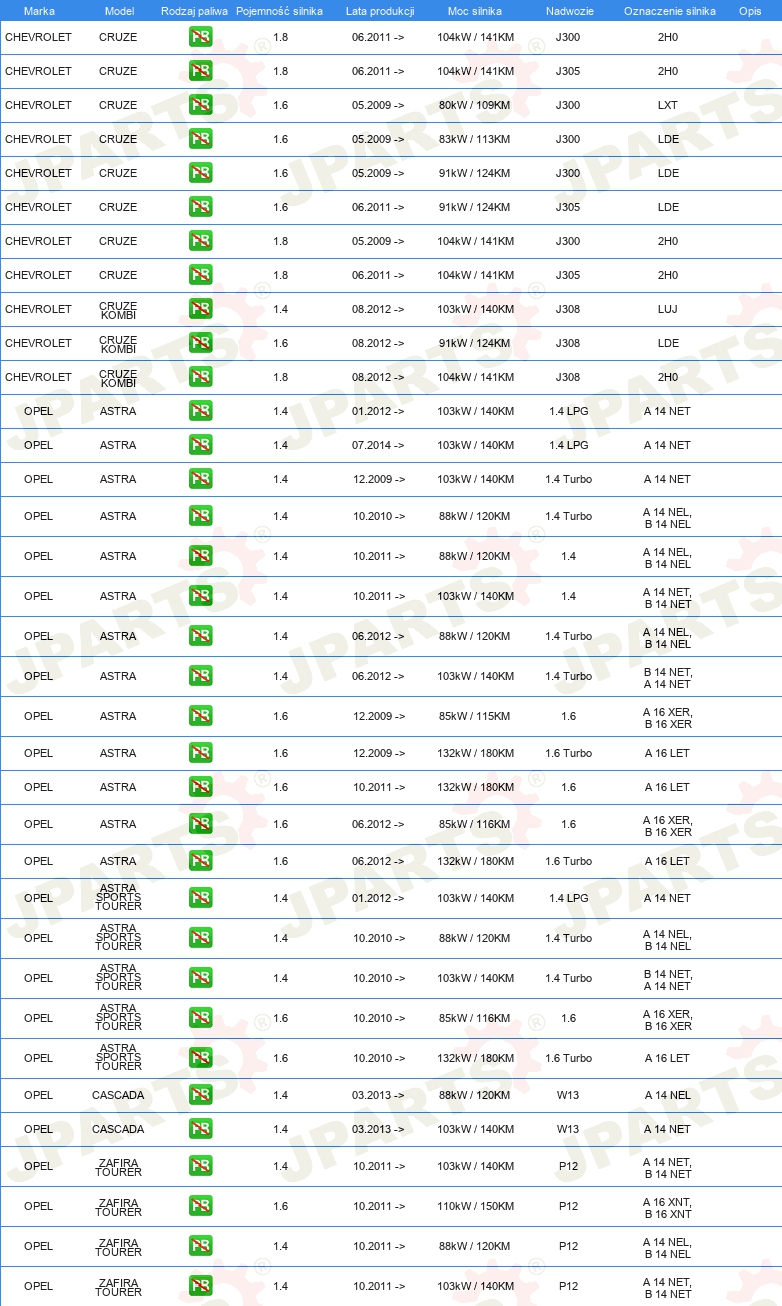
Task: Click the fuel icon for Astra 10.2011 88kW 1.4
Action: [200, 556]
